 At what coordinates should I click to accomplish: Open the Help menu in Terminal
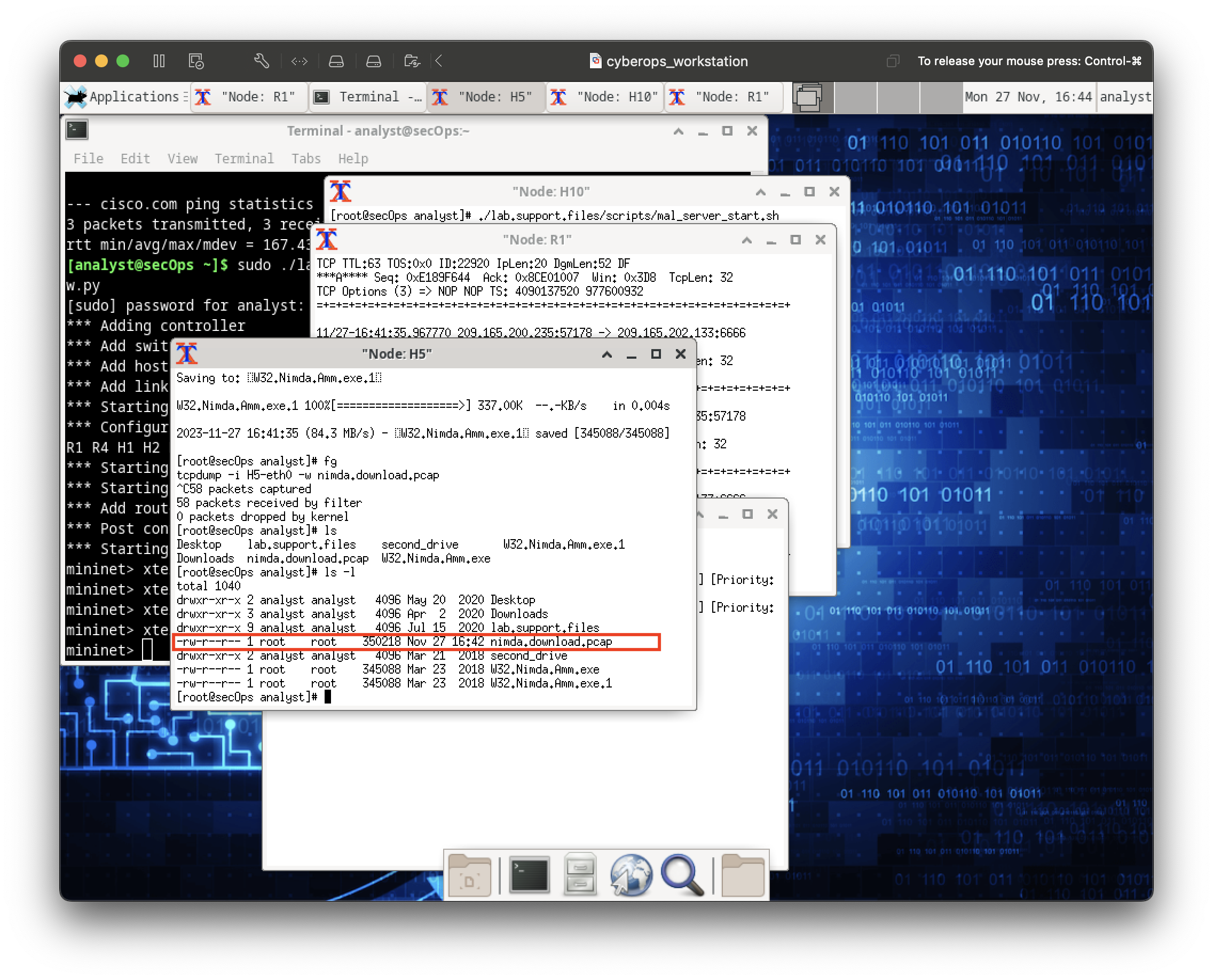[353, 159]
